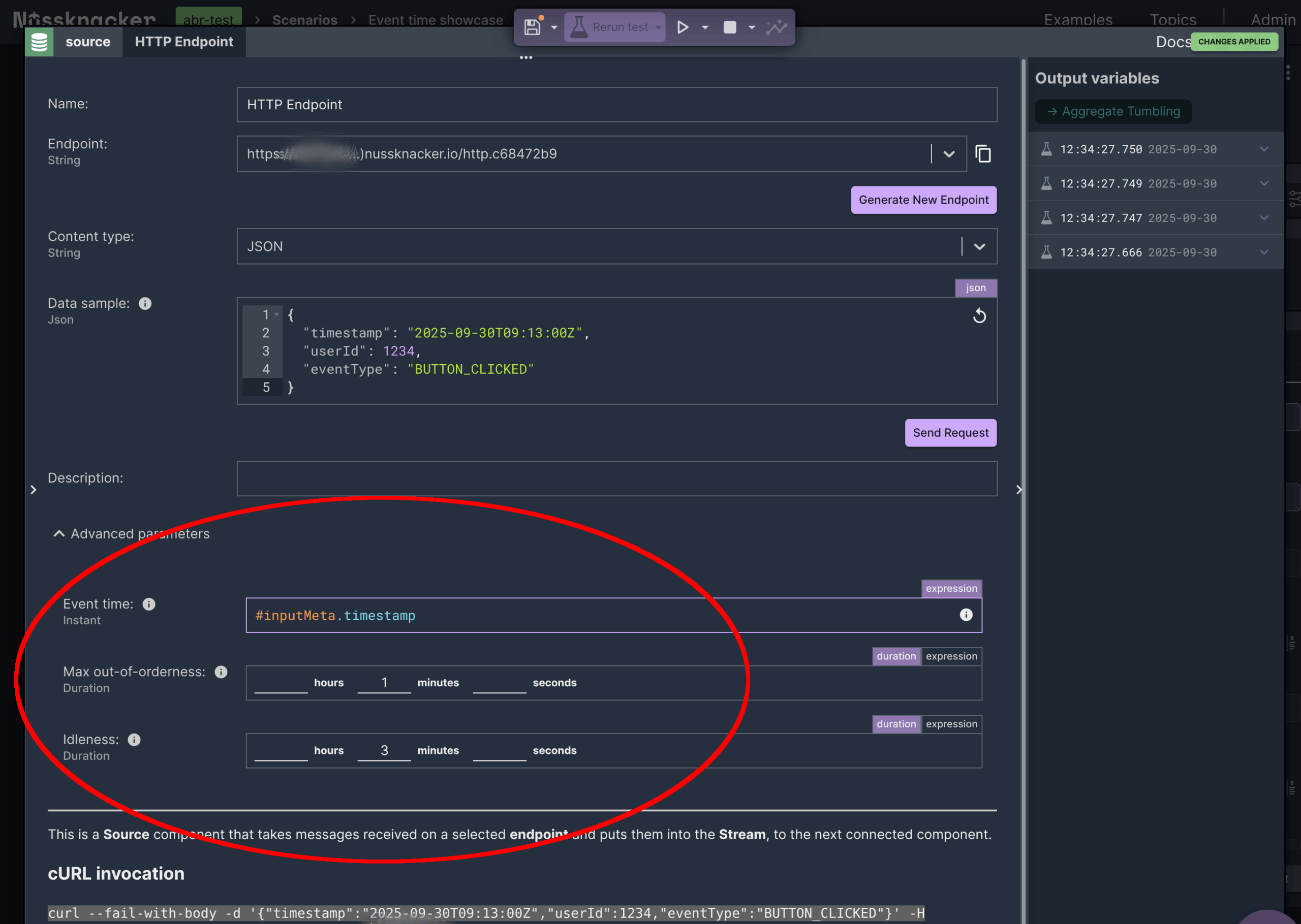This screenshot has width=1301, height=924.
Task: Open Scenarios breadcrumb item
Action: (304, 20)
